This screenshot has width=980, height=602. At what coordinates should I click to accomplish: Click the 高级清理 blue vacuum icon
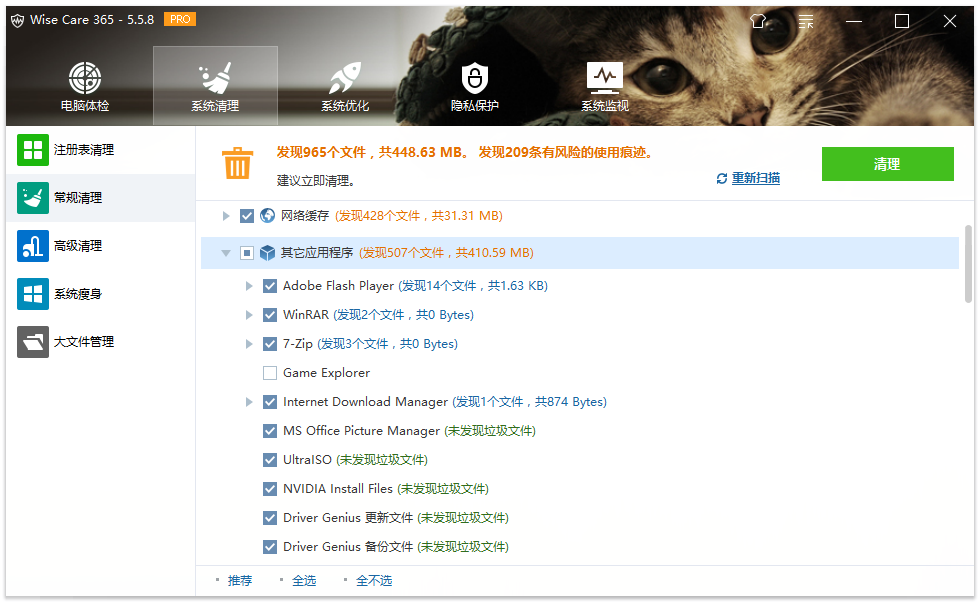coord(32,246)
